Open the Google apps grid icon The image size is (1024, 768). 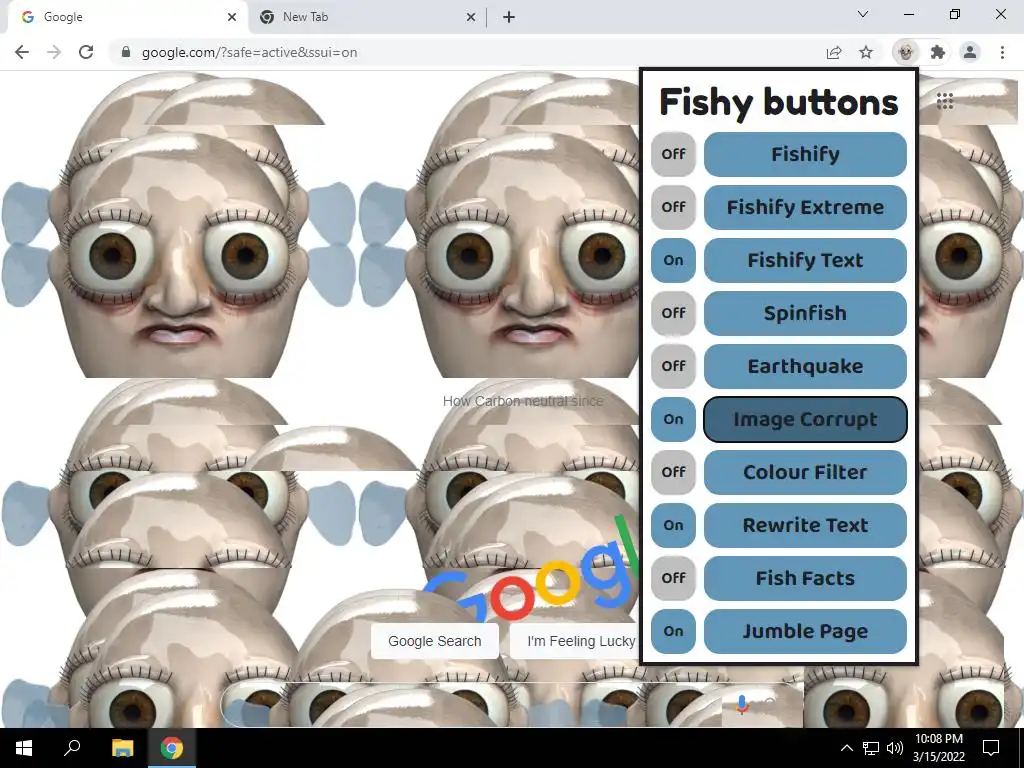[x=945, y=101]
